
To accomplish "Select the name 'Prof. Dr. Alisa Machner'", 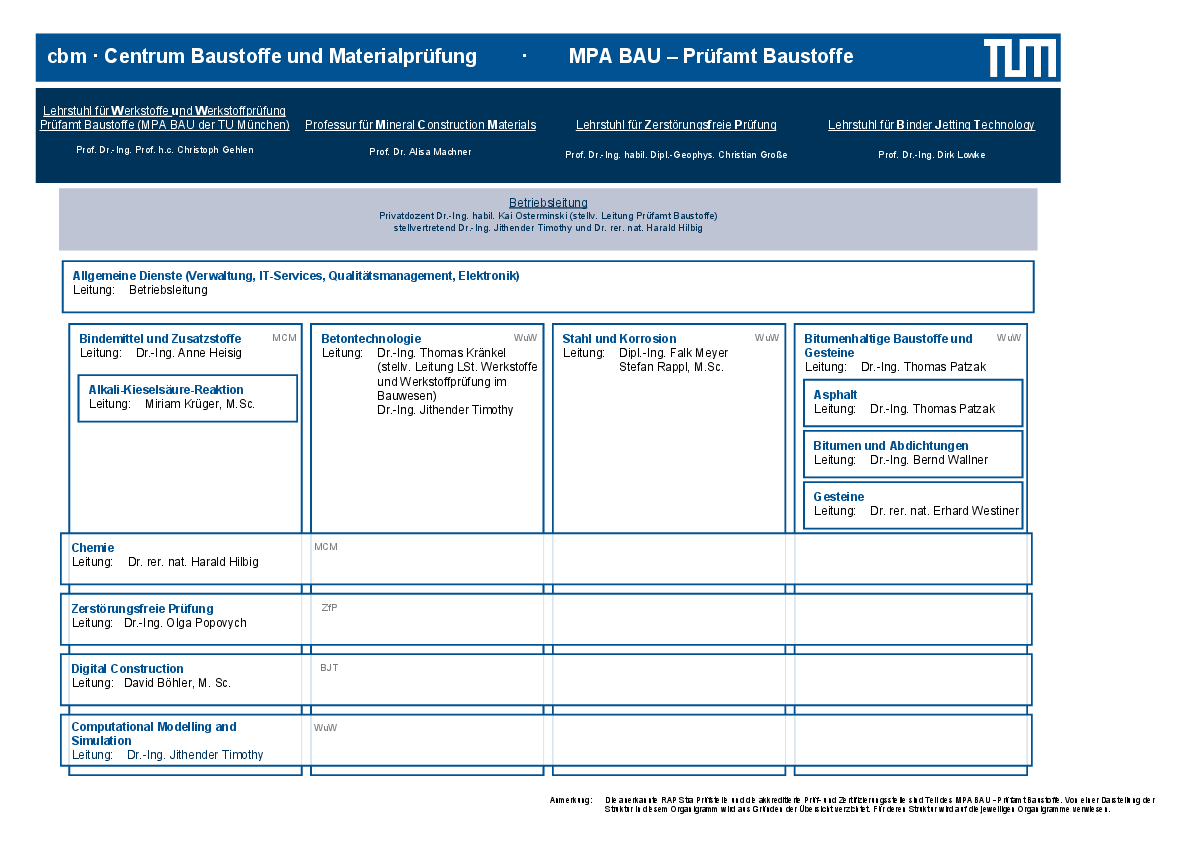I will tap(420, 152).
